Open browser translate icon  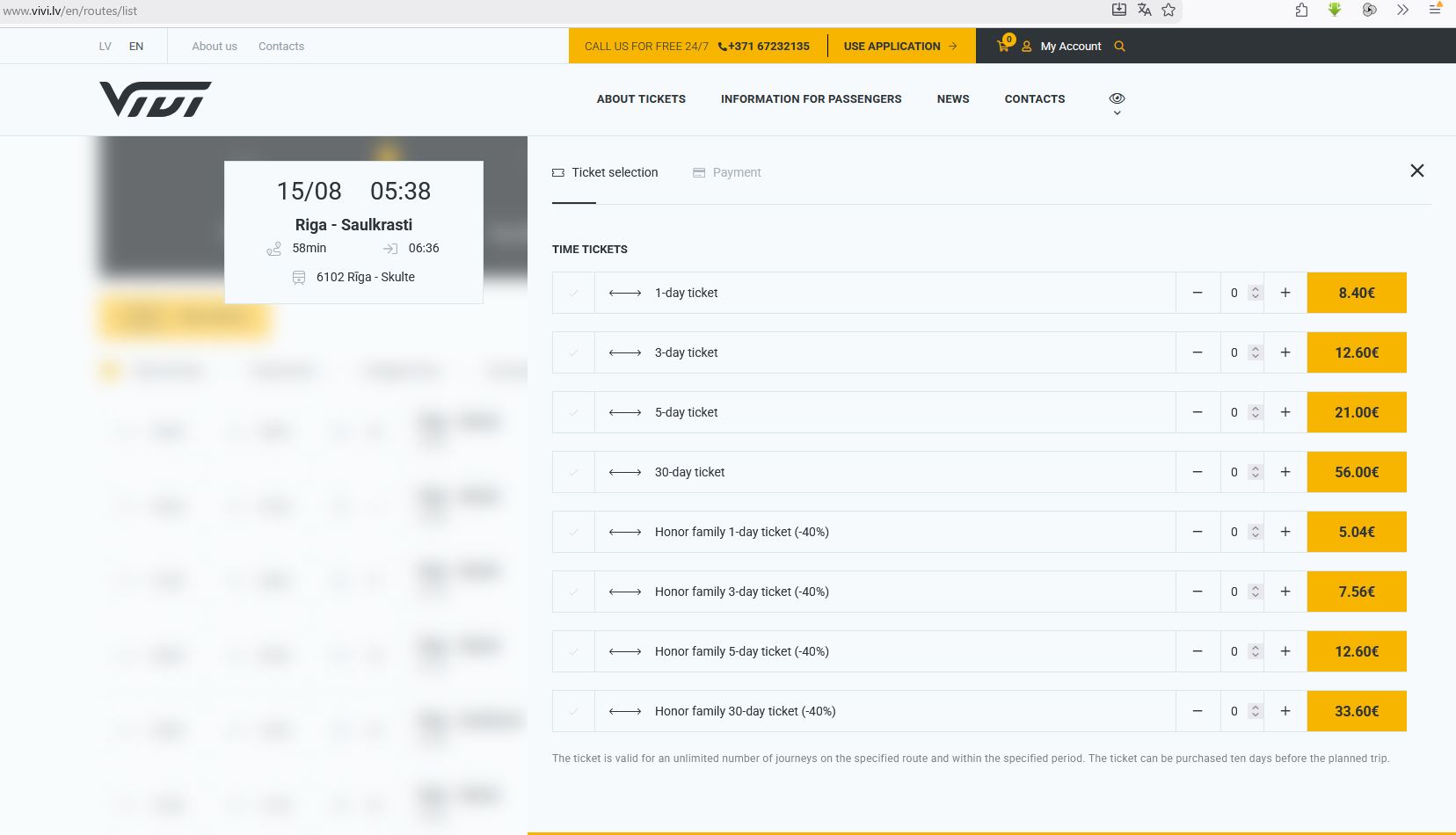point(1144,10)
